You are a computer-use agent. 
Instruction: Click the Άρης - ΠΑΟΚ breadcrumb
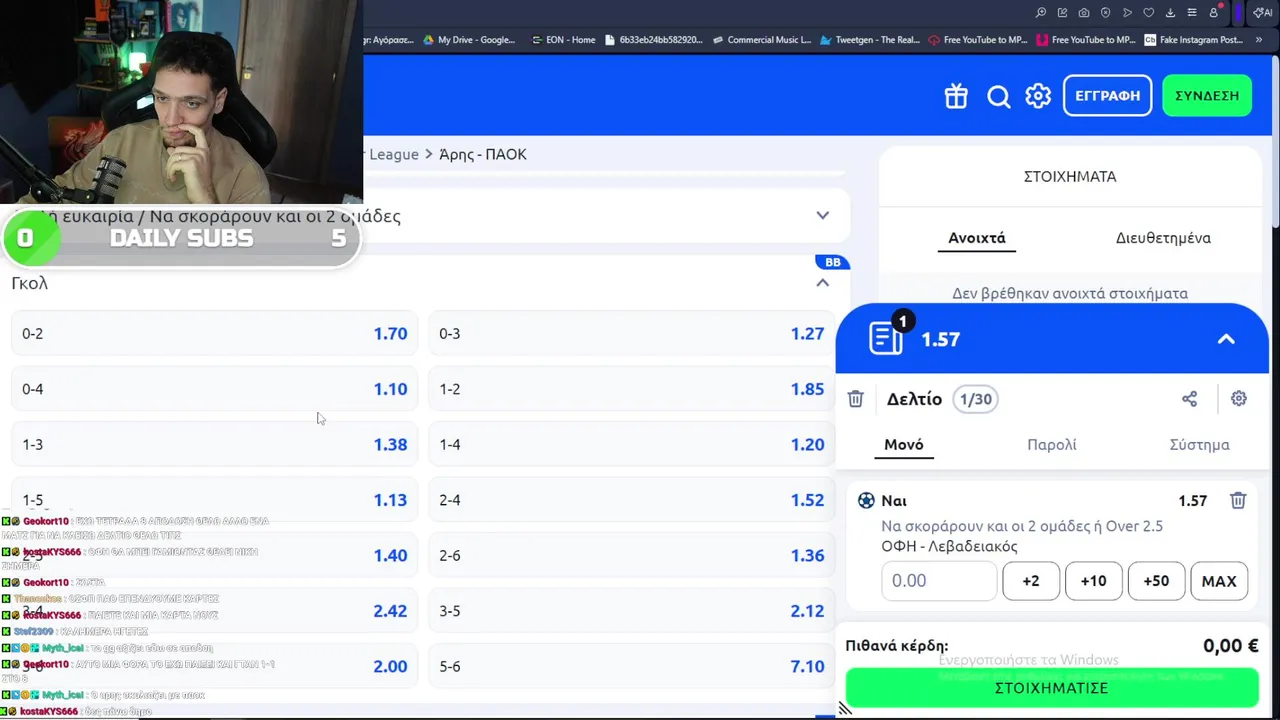[483, 154]
